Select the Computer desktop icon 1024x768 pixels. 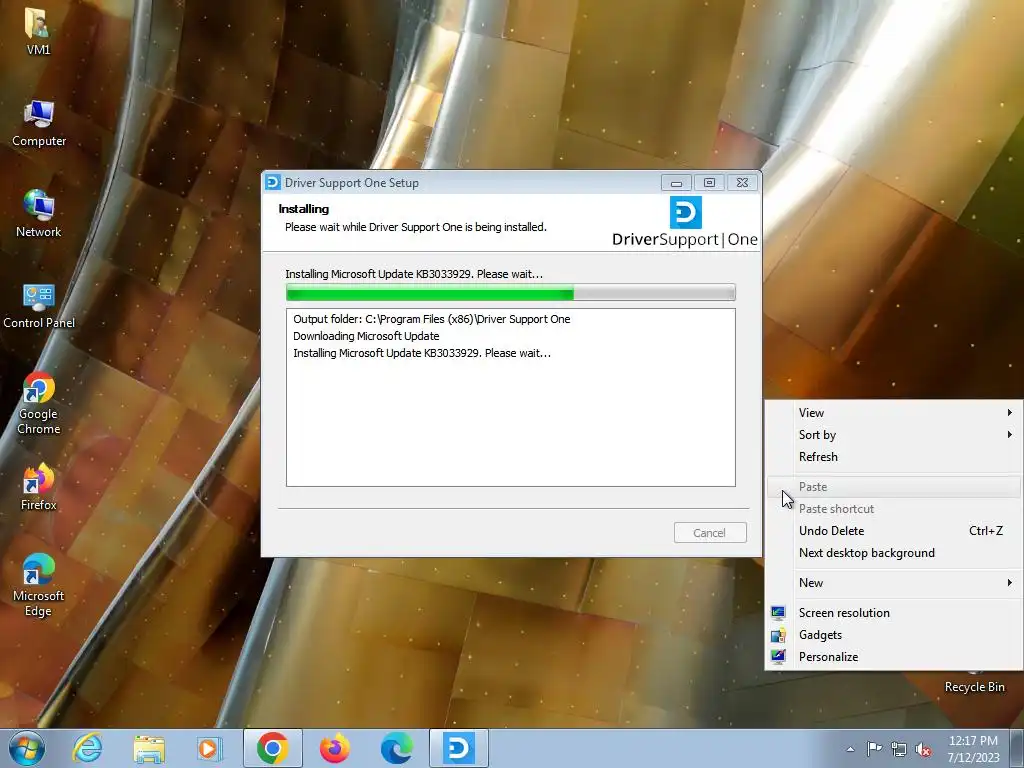pos(39,123)
